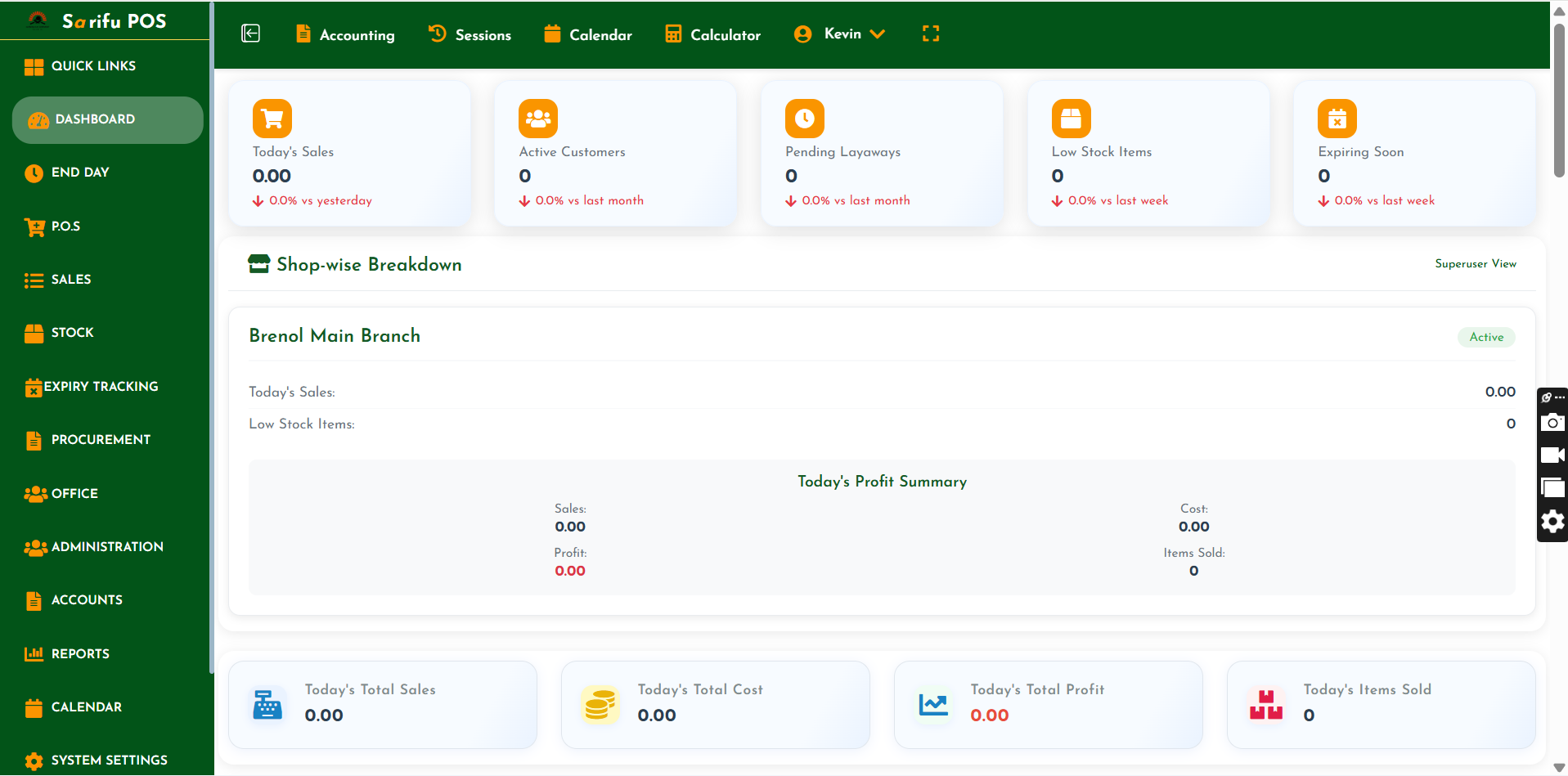Click the people icon on Active Customers card

point(537,118)
